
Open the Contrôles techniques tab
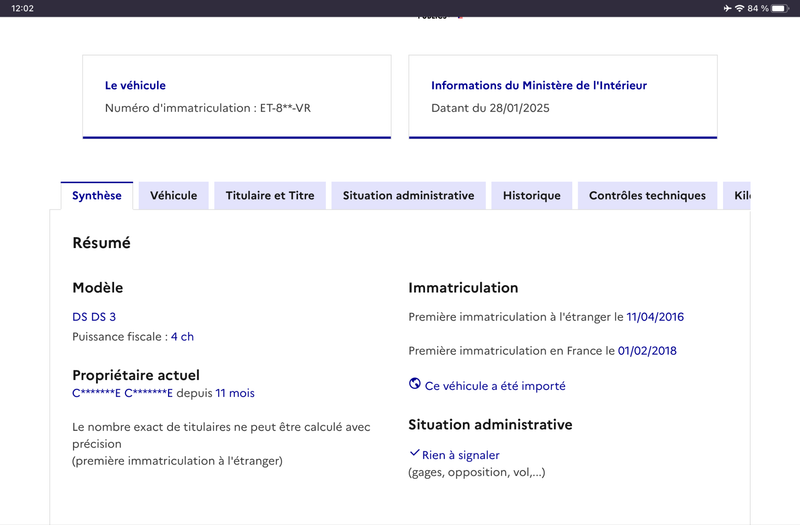point(647,195)
